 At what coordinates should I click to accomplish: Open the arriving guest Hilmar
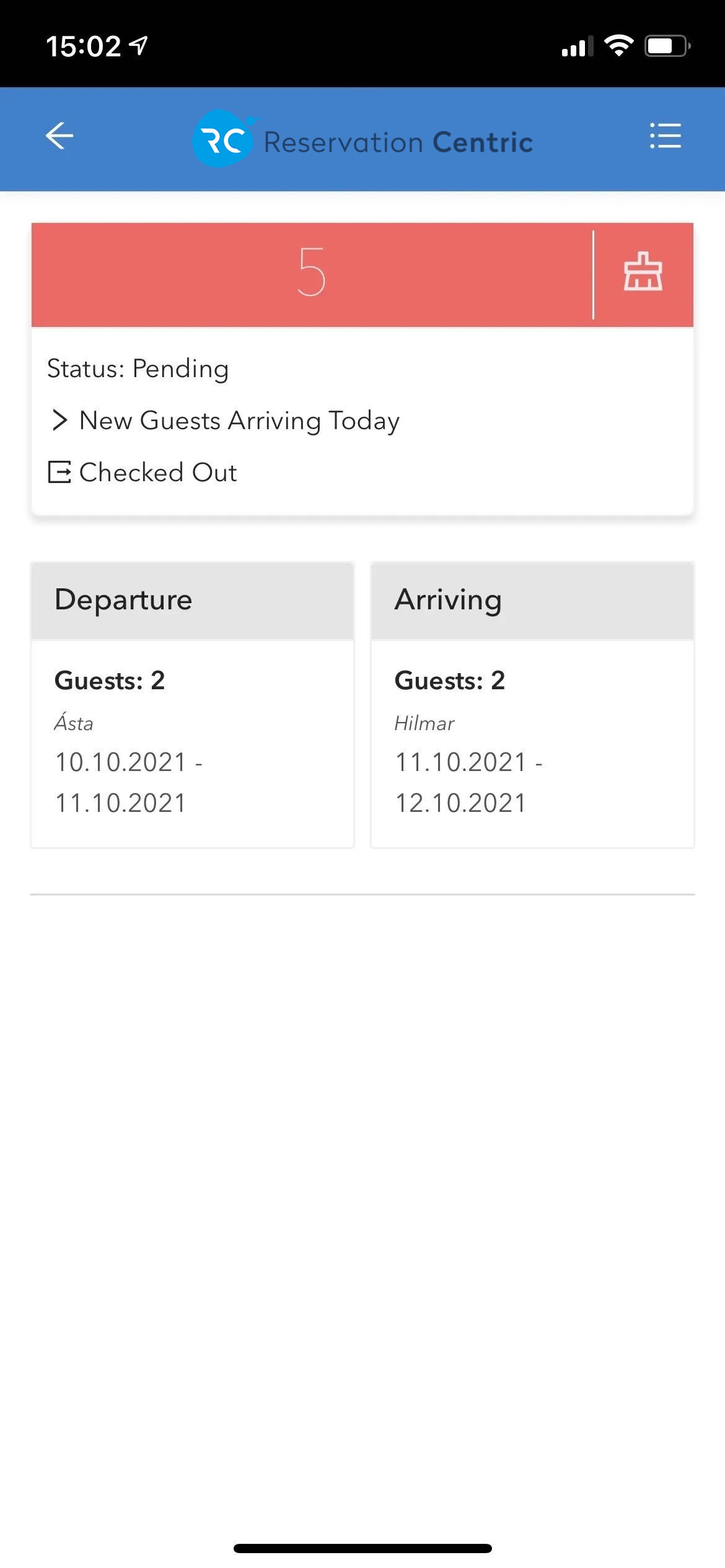coord(424,723)
